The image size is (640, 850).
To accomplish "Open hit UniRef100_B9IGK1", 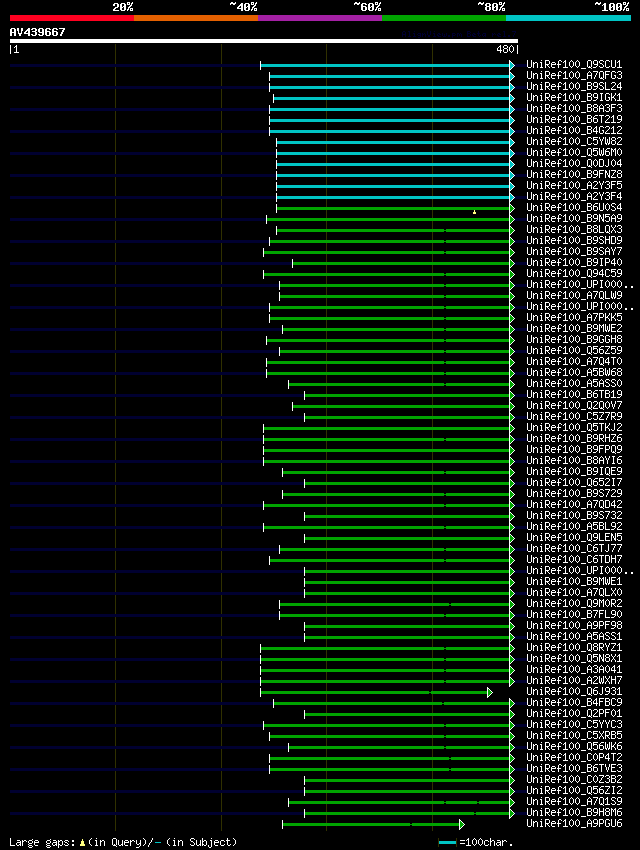I will [x=574, y=98].
